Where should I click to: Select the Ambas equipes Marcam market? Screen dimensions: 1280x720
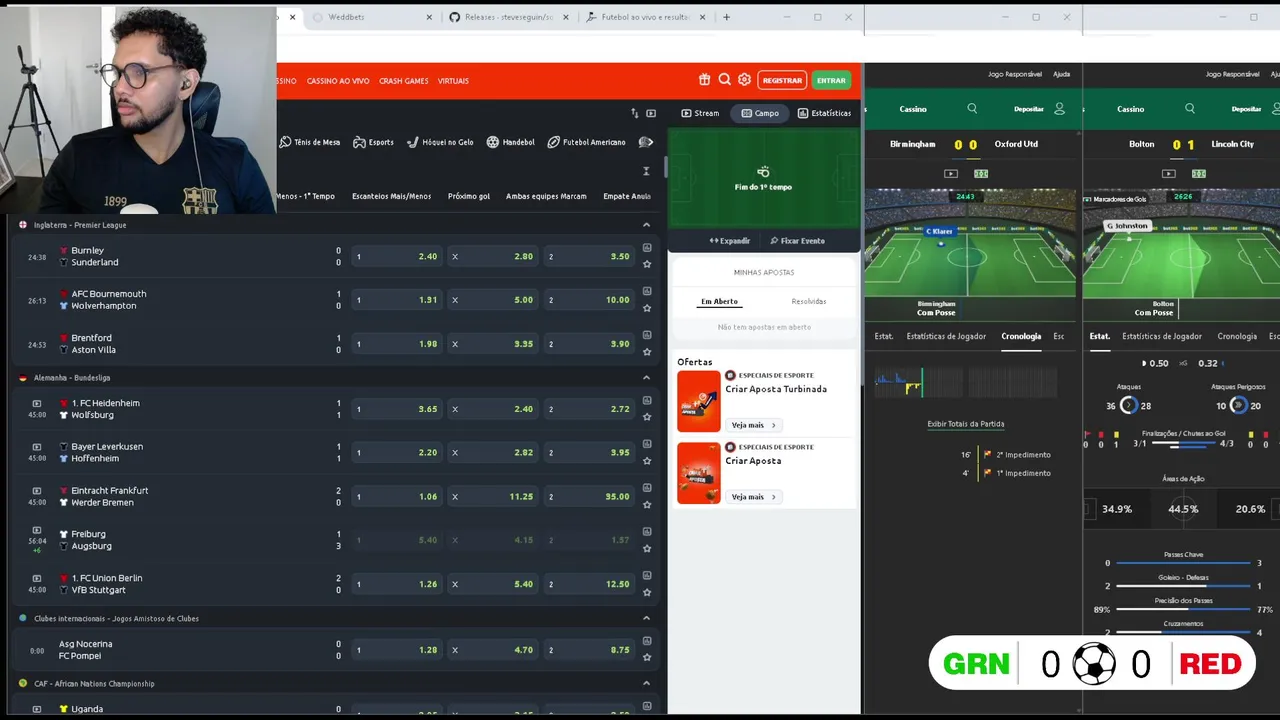(546, 196)
